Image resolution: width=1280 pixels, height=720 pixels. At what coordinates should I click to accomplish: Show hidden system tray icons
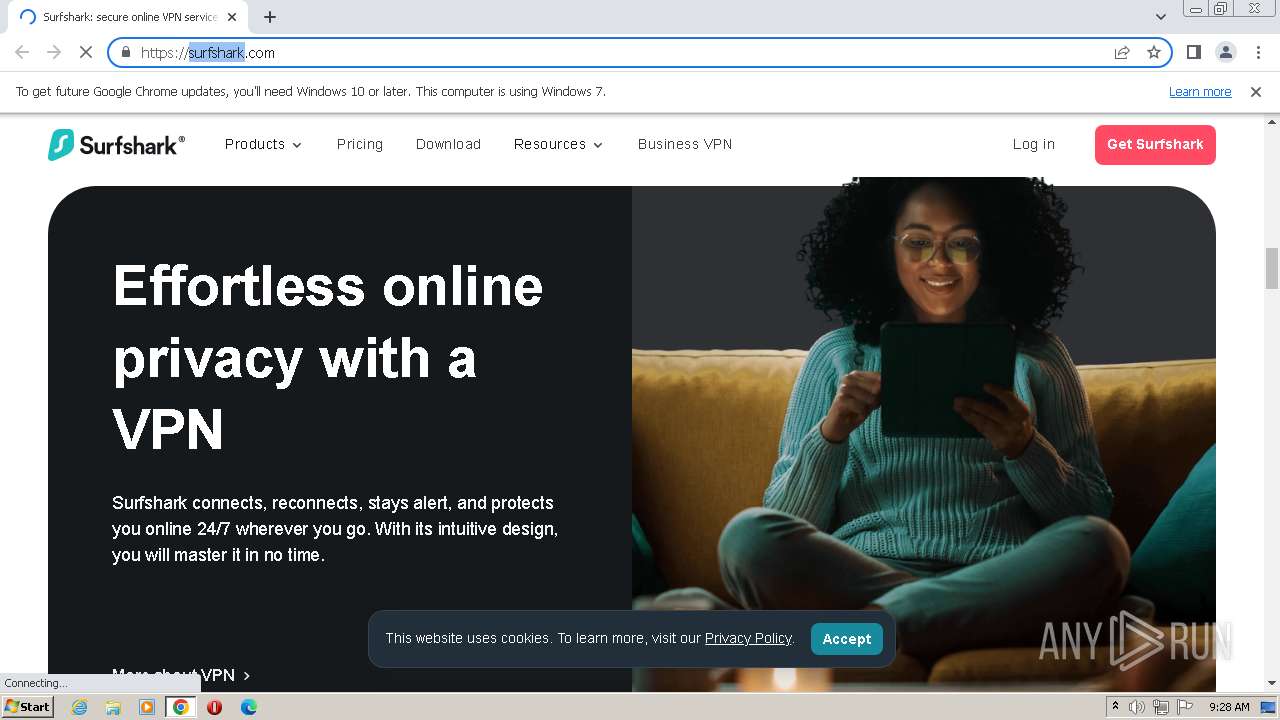1115,707
